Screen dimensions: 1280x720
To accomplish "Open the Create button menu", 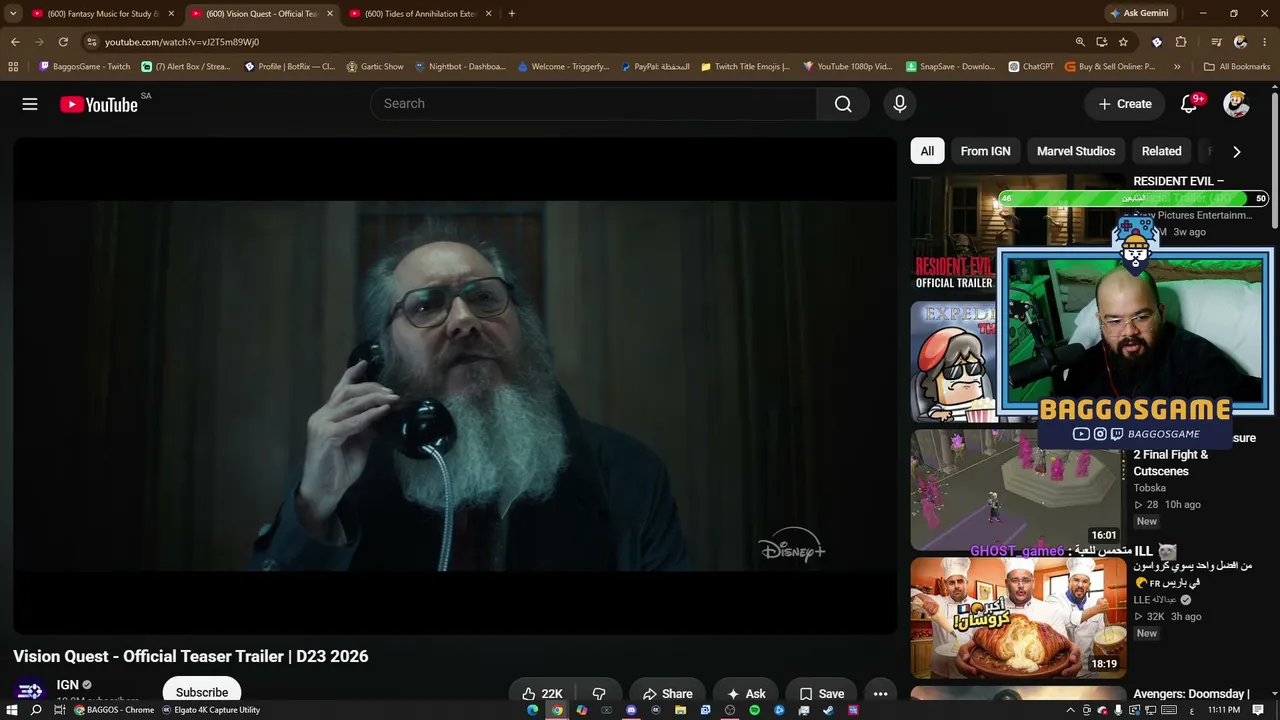I will click(1125, 104).
